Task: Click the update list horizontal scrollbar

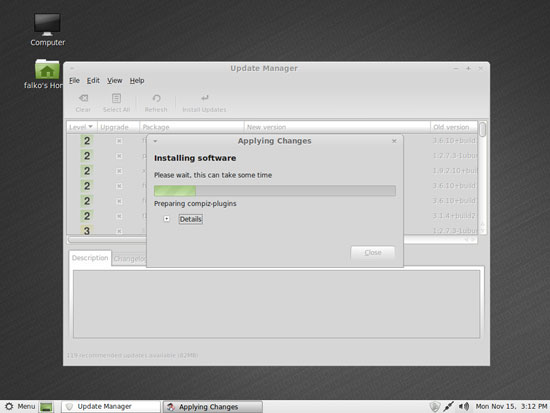Action: [273, 240]
